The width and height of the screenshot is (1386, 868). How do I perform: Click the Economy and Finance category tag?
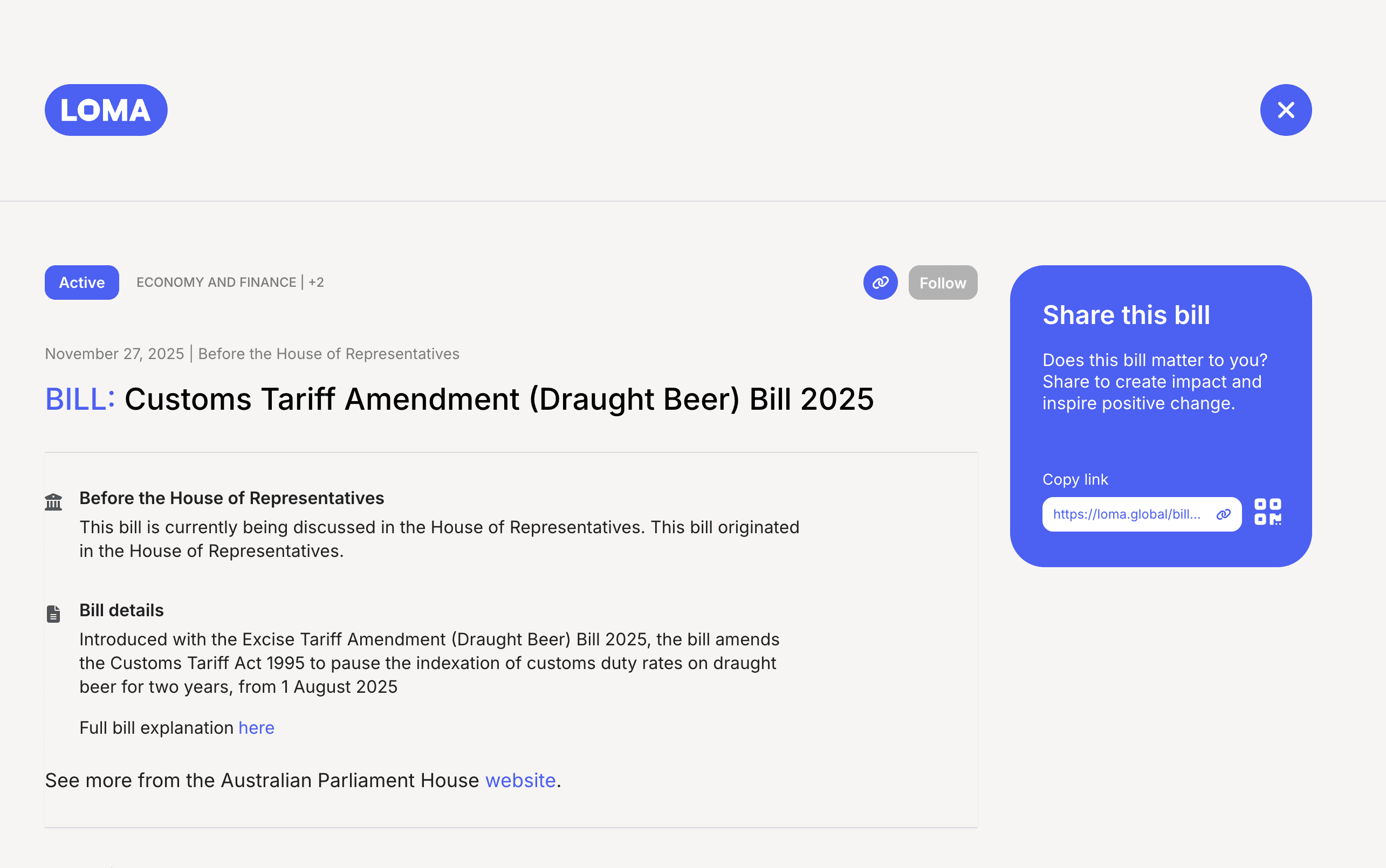coord(216,283)
